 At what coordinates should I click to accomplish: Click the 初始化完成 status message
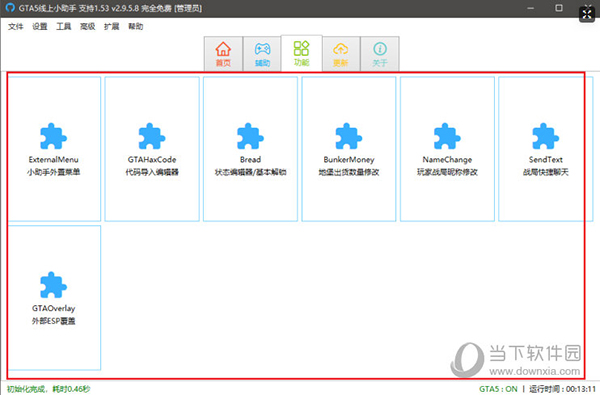[x=49, y=389]
